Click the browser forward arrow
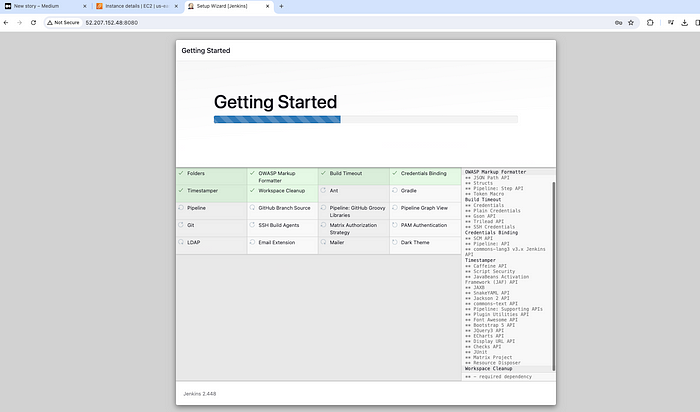The width and height of the screenshot is (700, 412). point(19,22)
